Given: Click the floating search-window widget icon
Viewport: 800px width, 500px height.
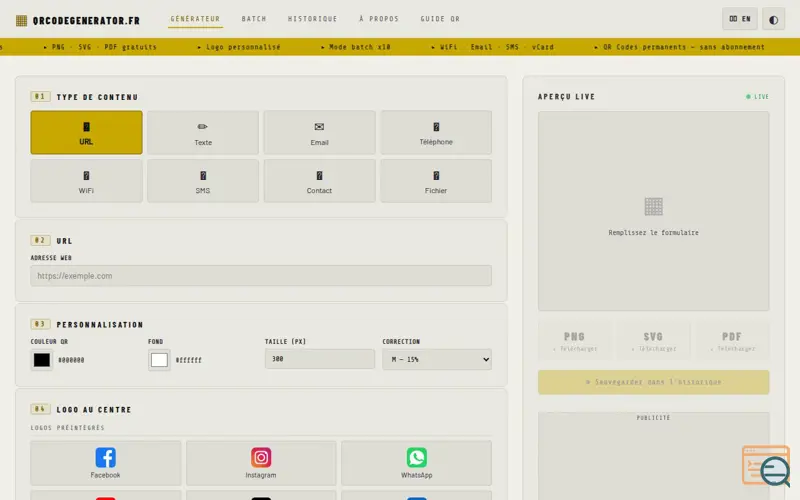Looking at the screenshot, I should coord(767,465).
